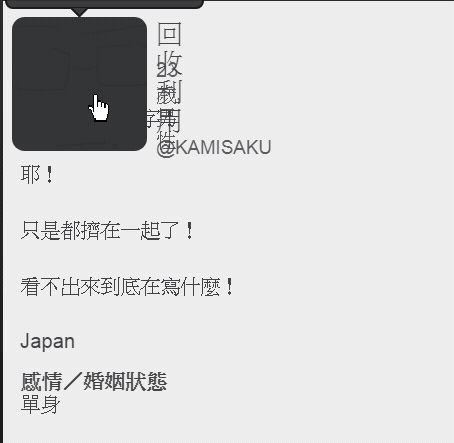The width and height of the screenshot is (454, 443).
Task: Select the 看不出來到底在寫什麼！ text line
Action: [127, 287]
